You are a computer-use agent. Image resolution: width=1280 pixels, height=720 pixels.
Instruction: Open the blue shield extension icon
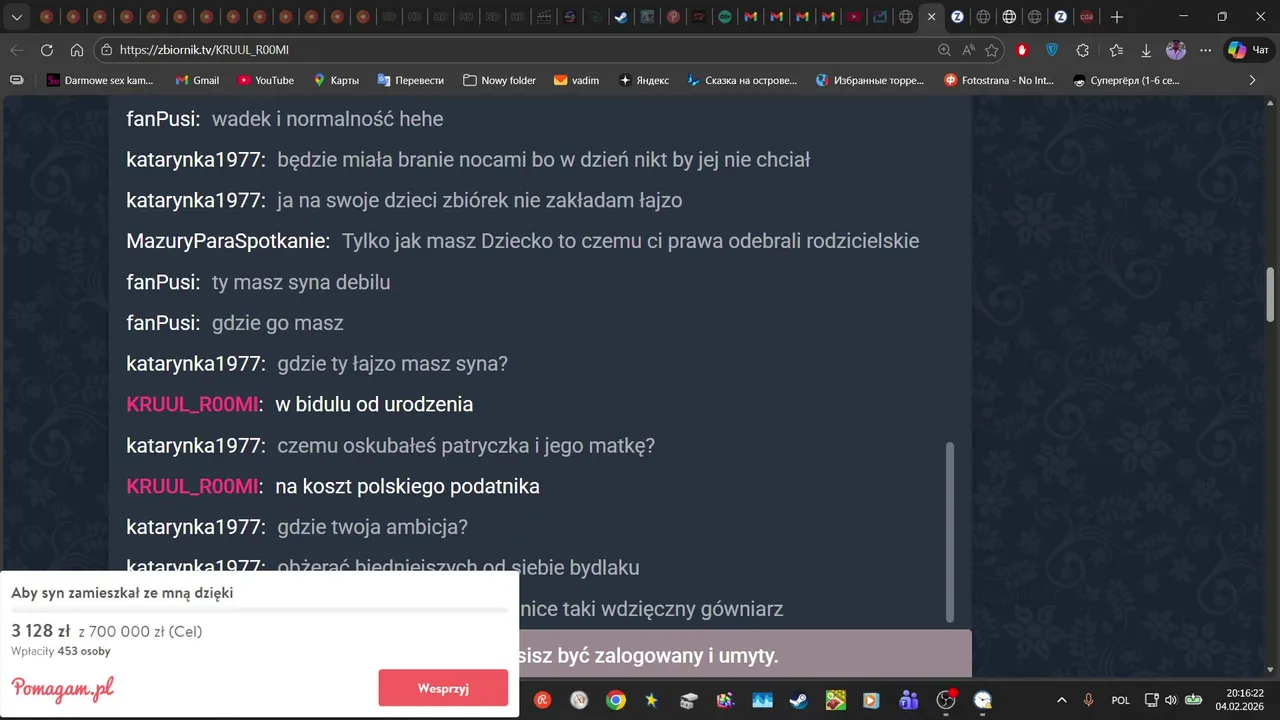point(1052,50)
